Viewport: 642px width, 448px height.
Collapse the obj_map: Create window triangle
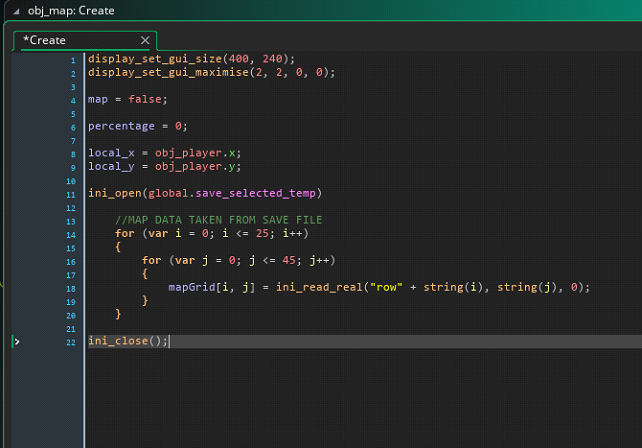pyautogui.click(x=16, y=11)
